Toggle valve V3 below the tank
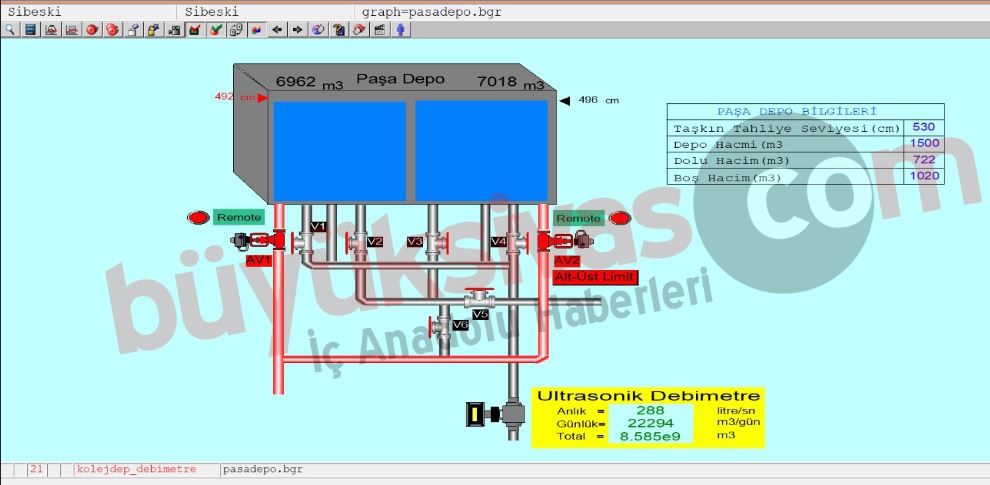 [433, 241]
